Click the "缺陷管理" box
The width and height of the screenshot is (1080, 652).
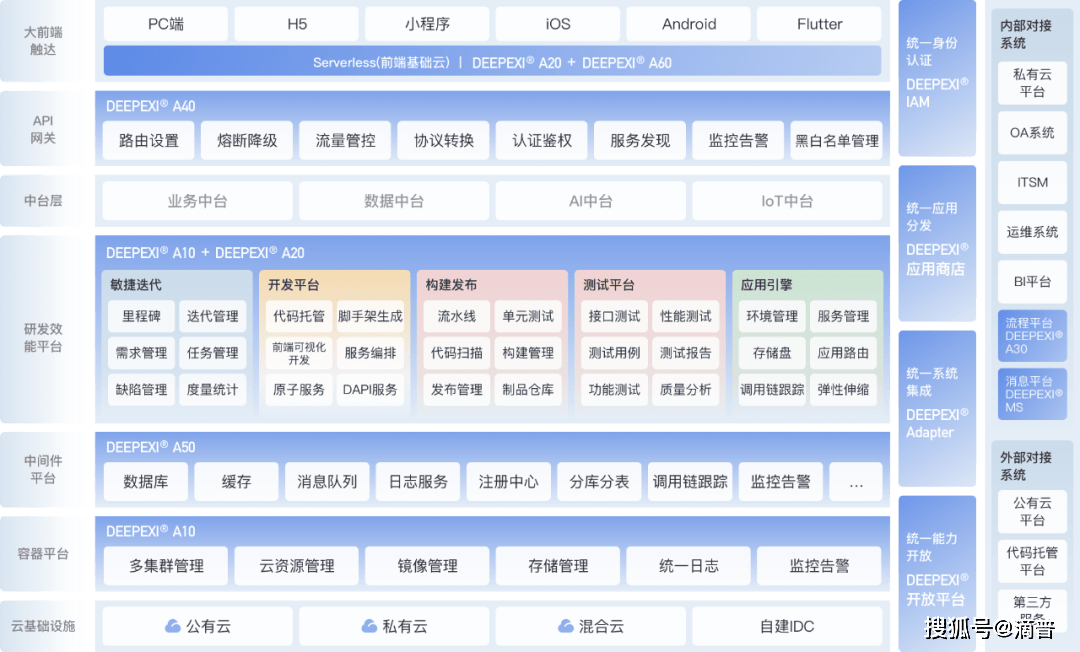click(x=141, y=389)
